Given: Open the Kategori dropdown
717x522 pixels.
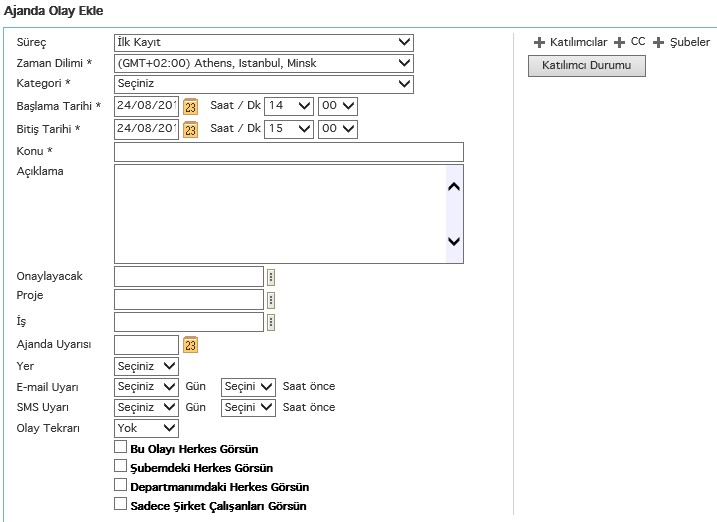Looking at the screenshot, I should pos(264,84).
